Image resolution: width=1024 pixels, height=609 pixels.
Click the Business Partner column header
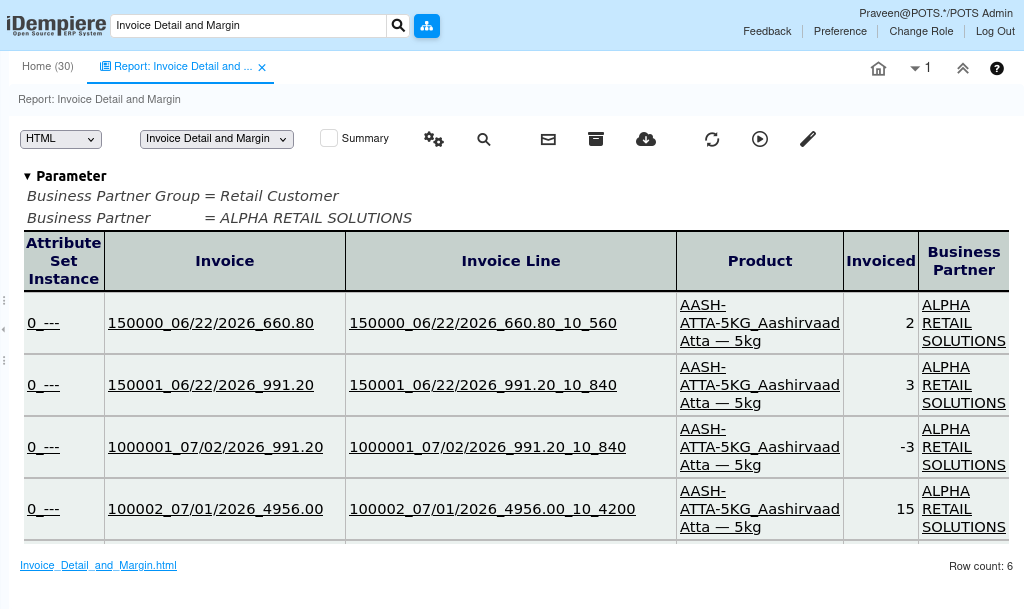click(x=964, y=261)
